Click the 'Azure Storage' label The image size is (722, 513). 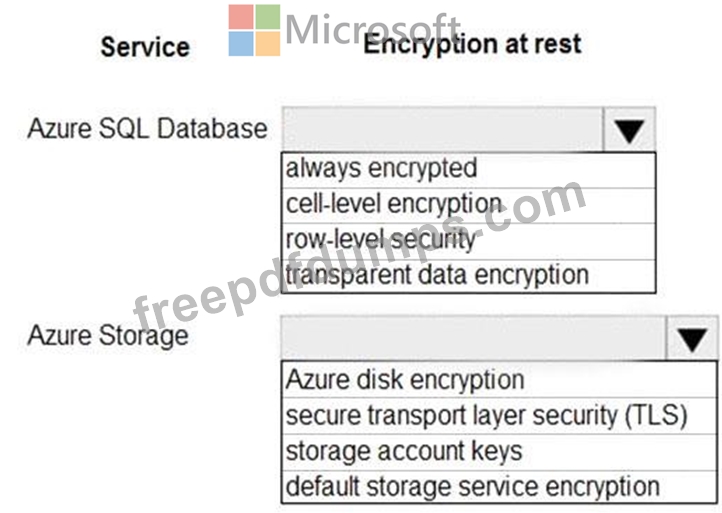click(108, 336)
